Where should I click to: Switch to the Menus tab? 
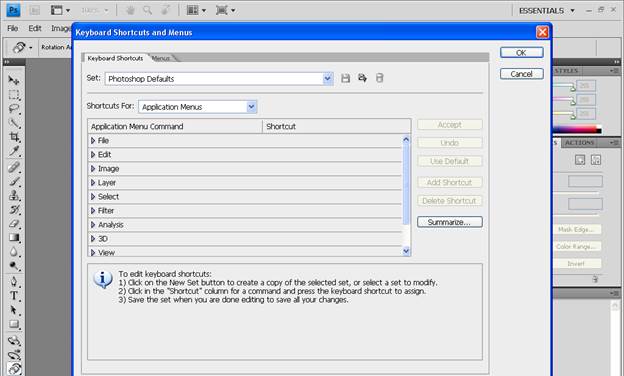tap(161, 58)
